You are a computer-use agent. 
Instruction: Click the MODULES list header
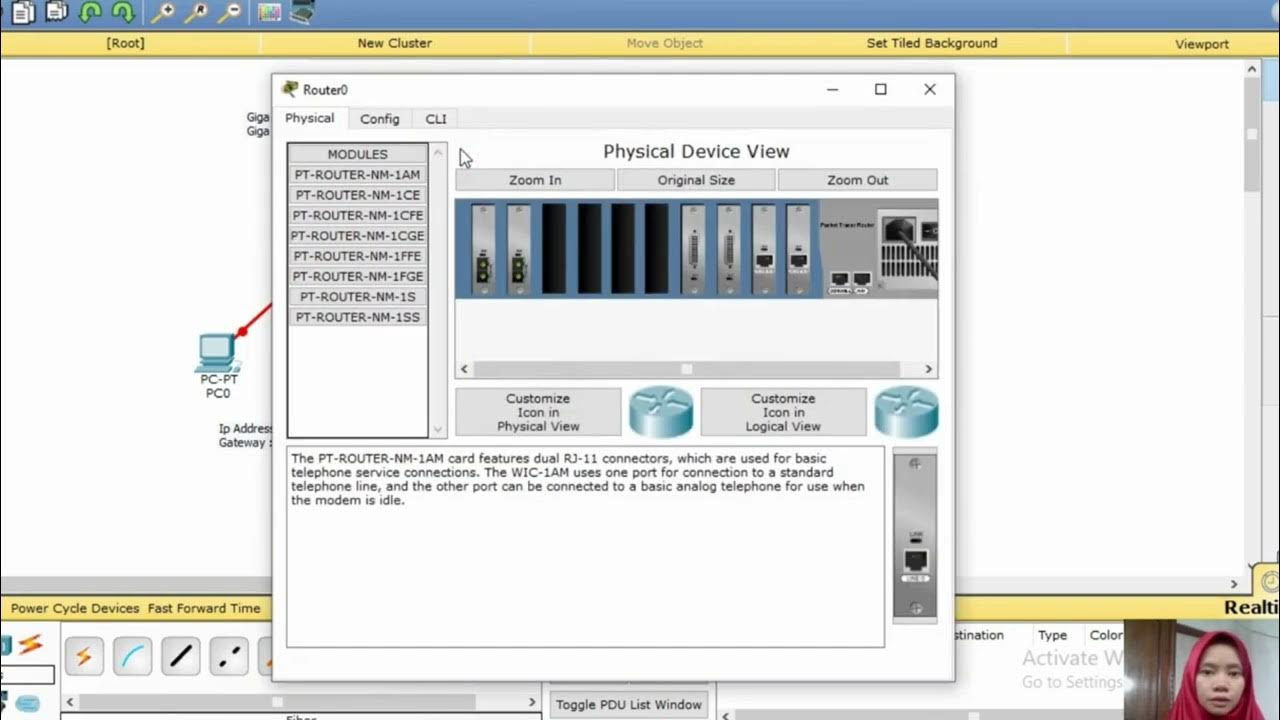[x=357, y=154]
